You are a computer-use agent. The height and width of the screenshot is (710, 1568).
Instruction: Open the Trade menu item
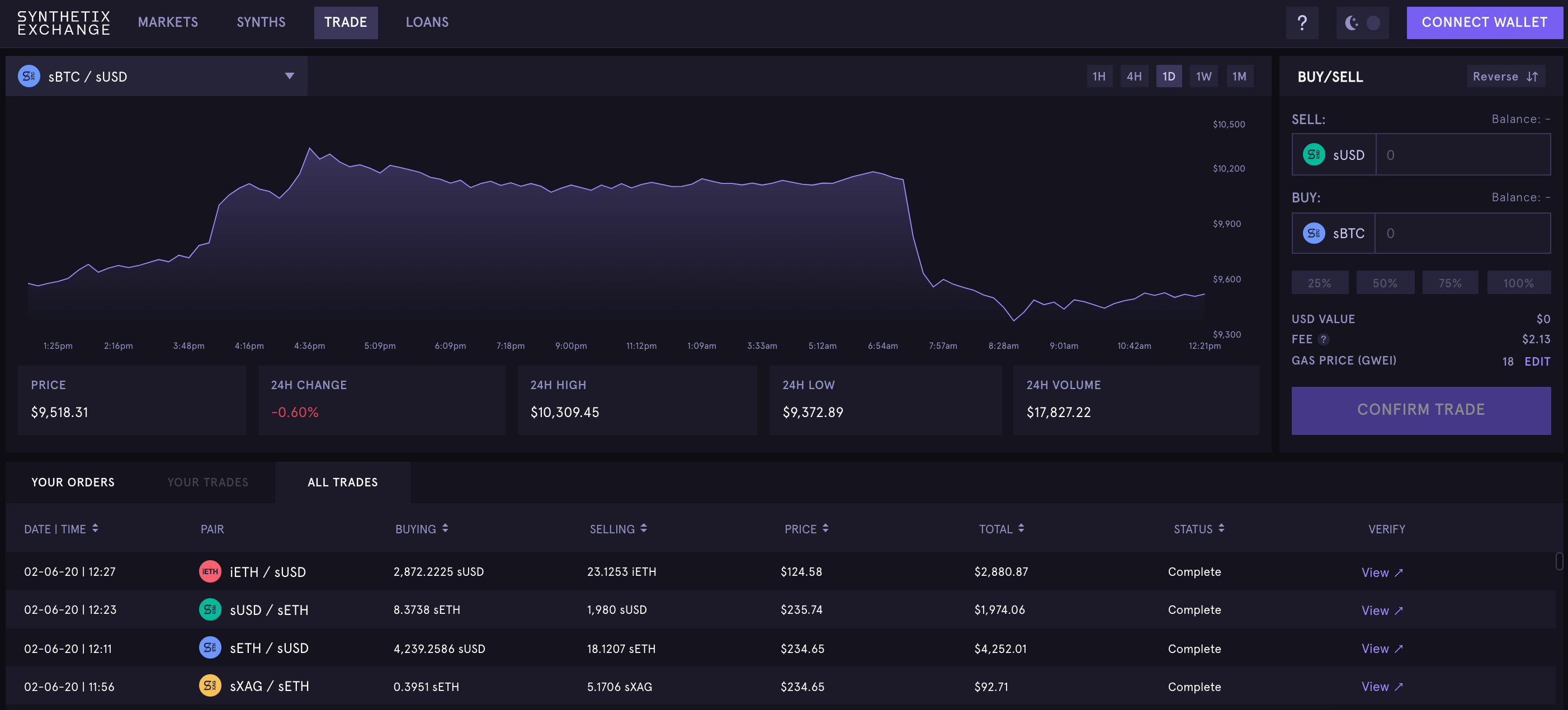tap(346, 22)
